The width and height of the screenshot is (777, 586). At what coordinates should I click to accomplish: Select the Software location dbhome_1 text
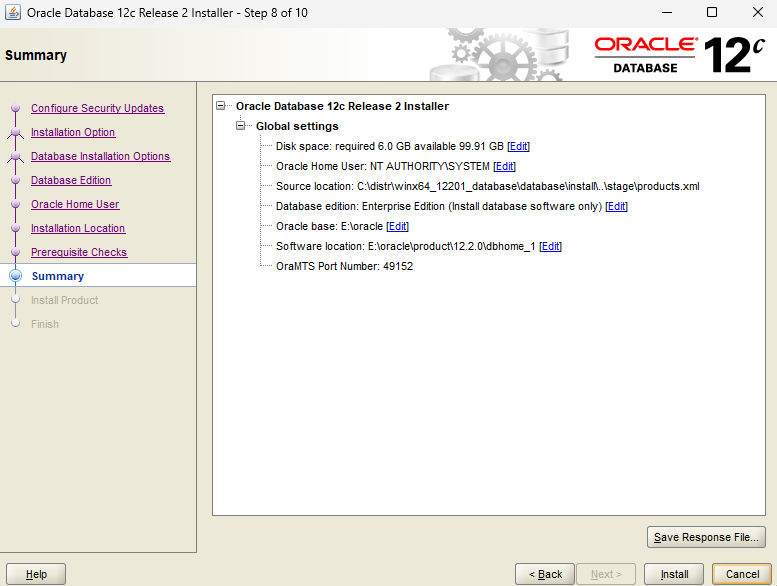tap(406, 246)
